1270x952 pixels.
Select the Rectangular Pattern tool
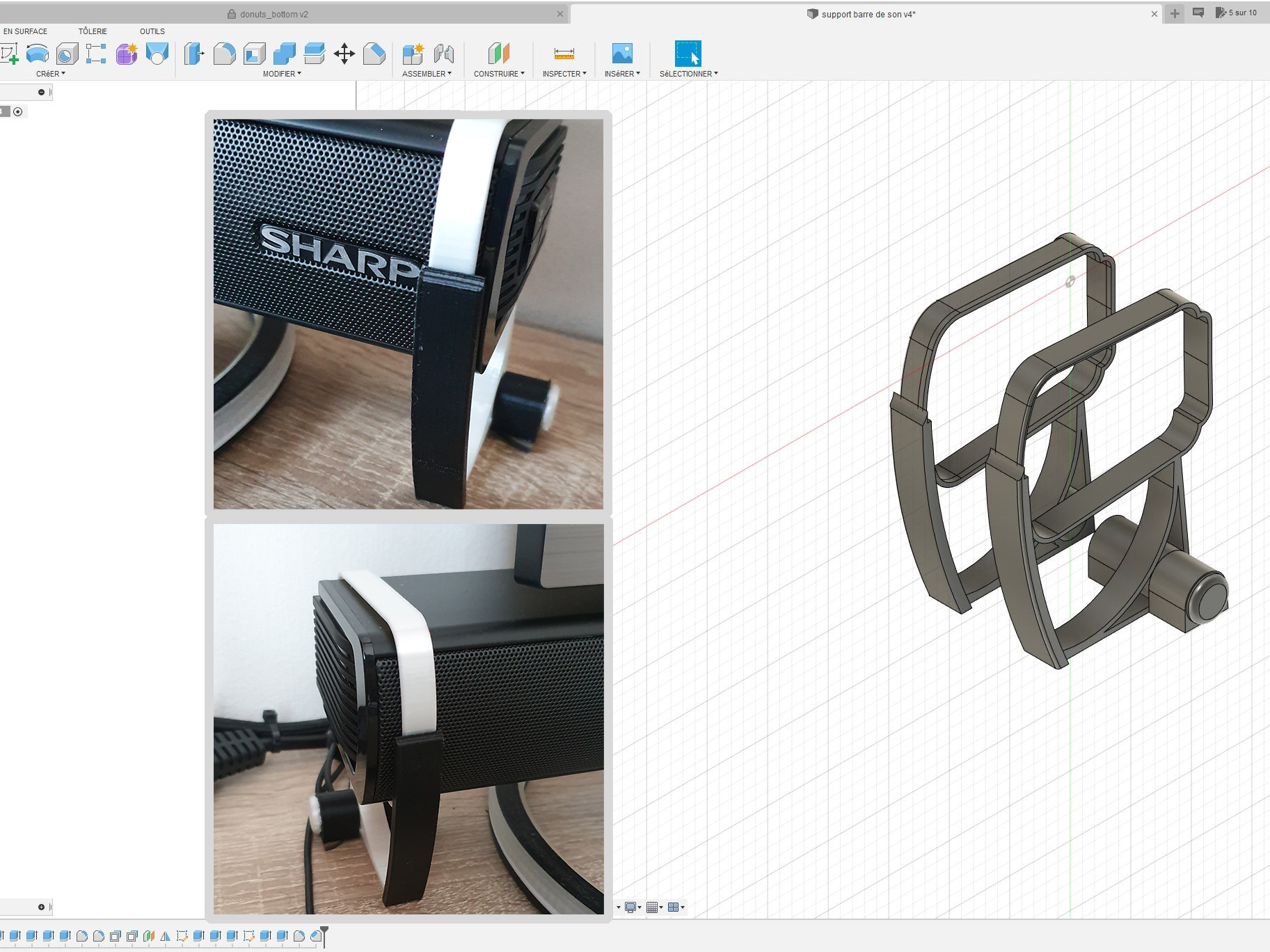coord(96,54)
